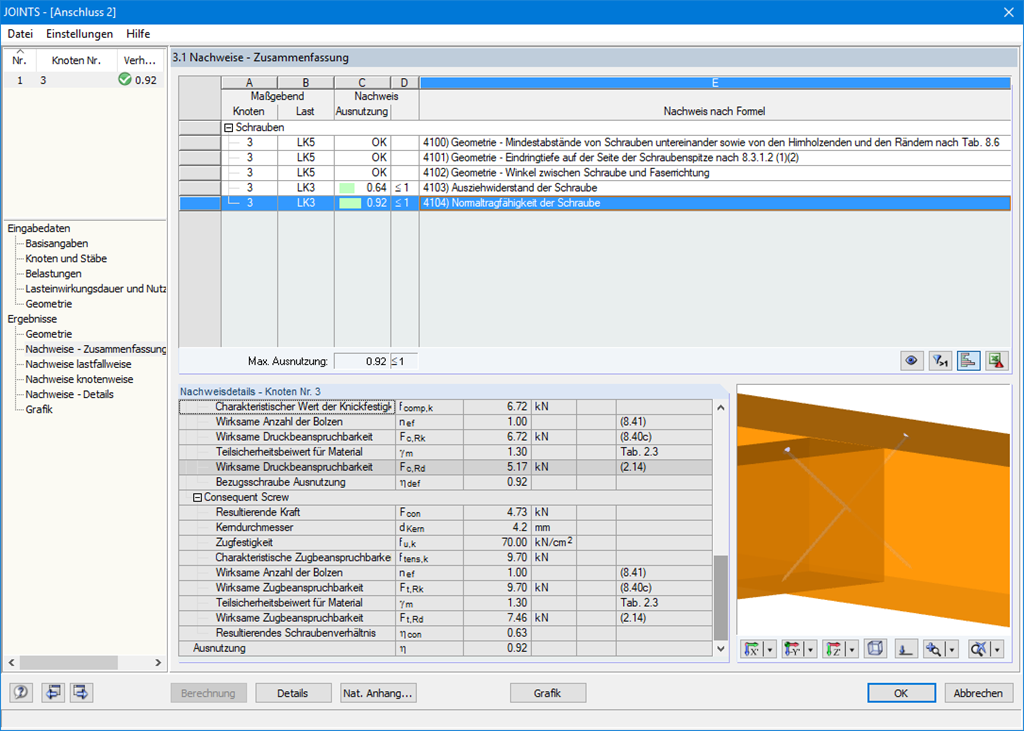Viewport: 1024px width, 731px height.
Task: Click the show-all zoom reset icon
Action: click(978, 649)
